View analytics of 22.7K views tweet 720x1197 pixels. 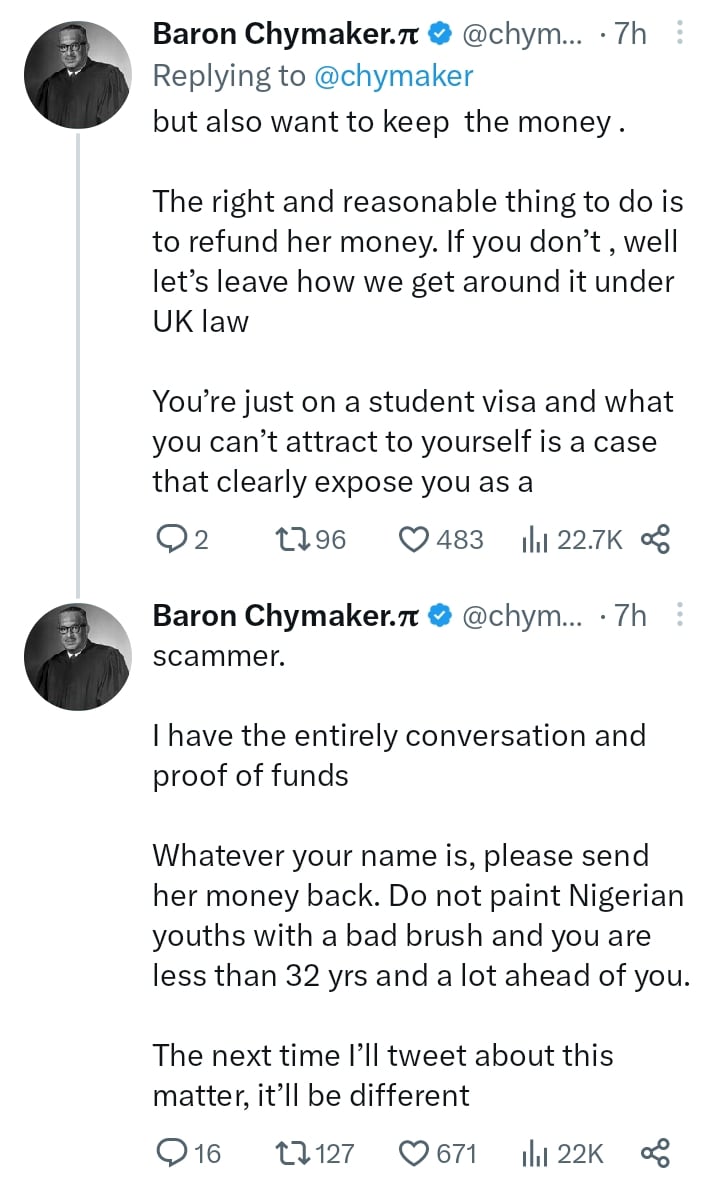pos(533,540)
